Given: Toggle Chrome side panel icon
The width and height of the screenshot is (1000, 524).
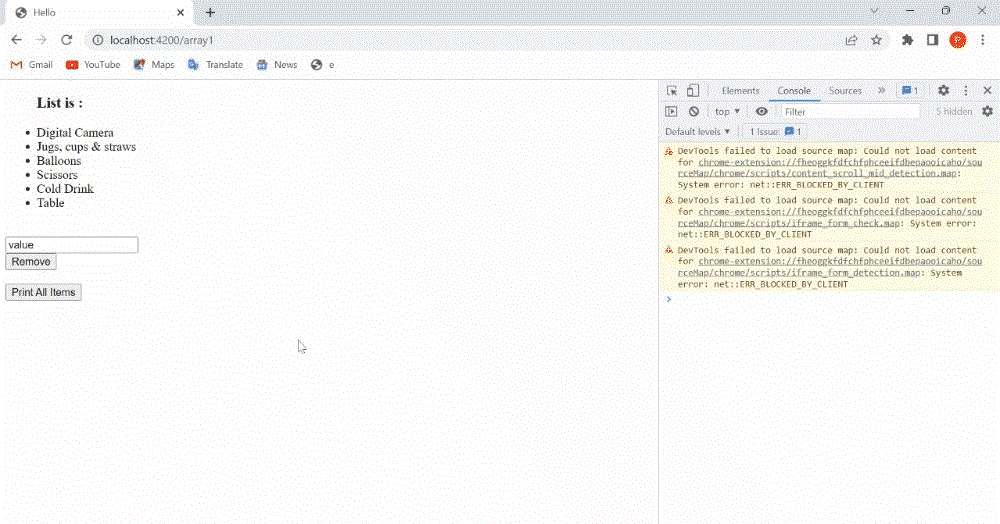Looking at the screenshot, I should click(x=932, y=40).
